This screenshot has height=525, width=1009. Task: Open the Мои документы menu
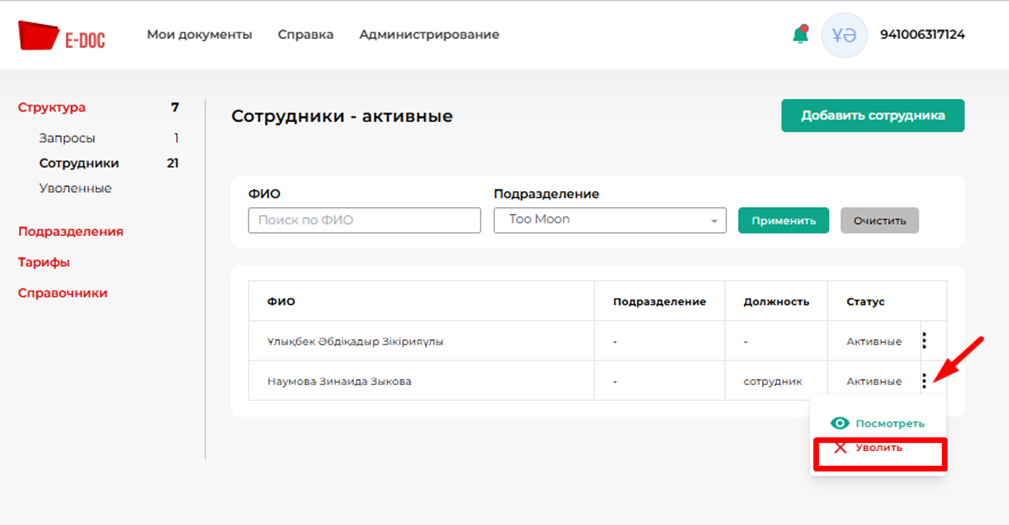[x=199, y=35]
